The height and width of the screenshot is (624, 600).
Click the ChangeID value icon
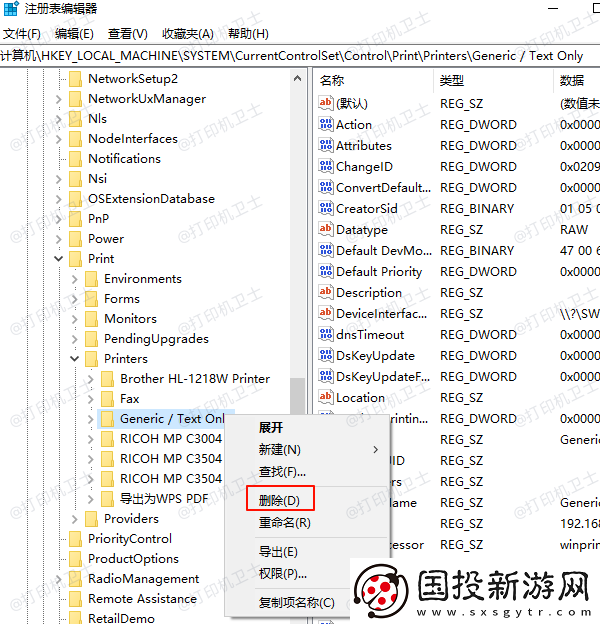click(325, 166)
